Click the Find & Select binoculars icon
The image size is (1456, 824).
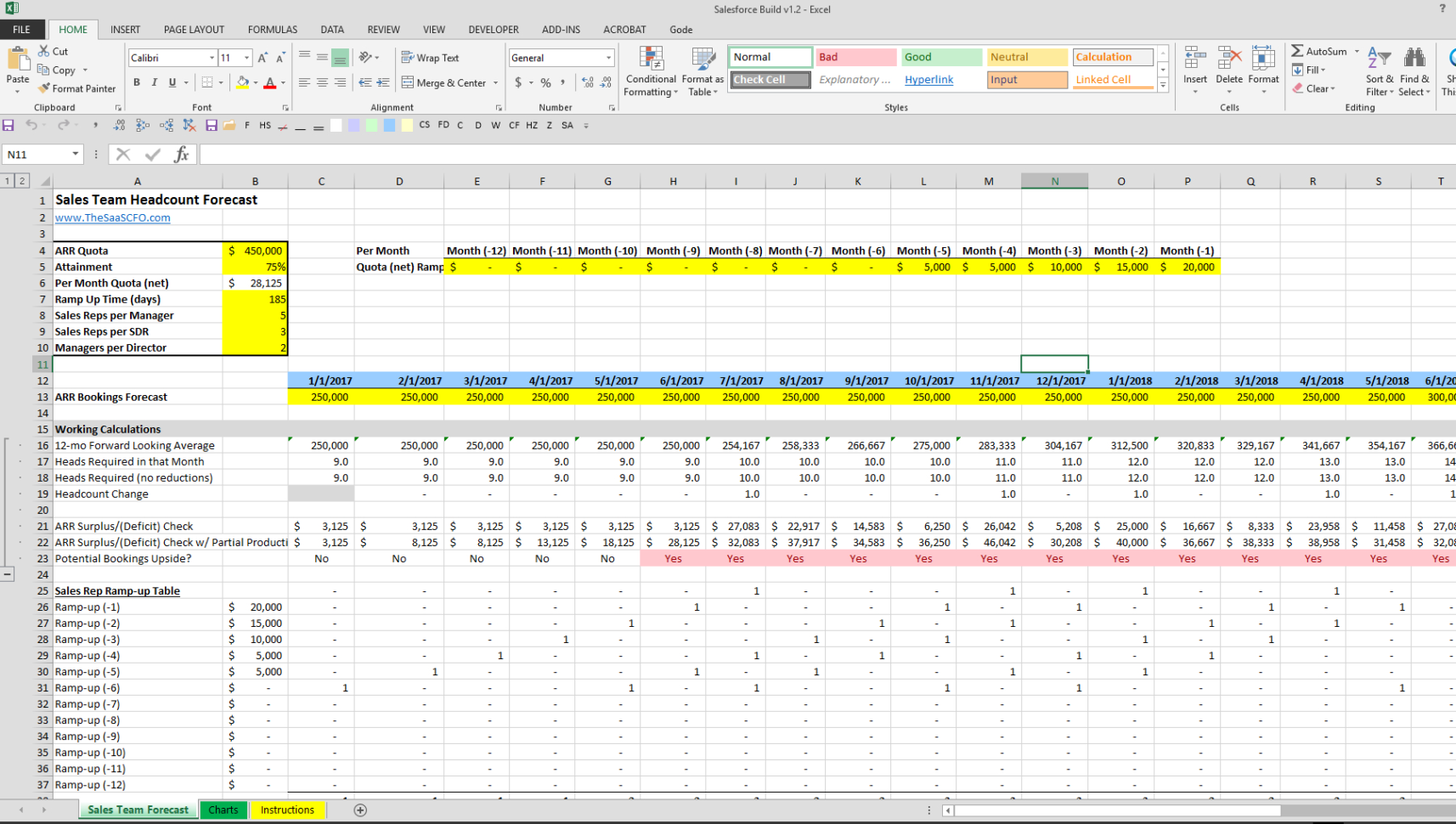coord(1414,57)
